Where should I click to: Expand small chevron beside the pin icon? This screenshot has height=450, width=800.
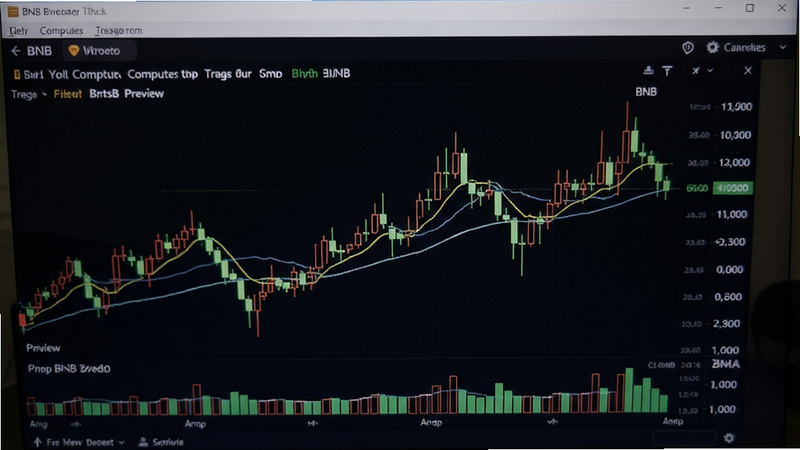click(x=710, y=70)
